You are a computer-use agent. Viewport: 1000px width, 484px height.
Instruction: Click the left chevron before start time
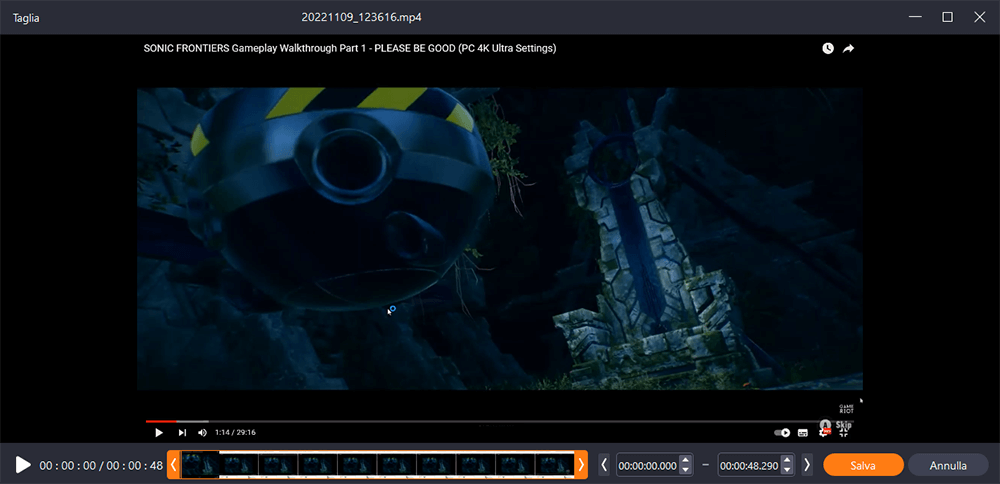pyautogui.click(x=603, y=465)
